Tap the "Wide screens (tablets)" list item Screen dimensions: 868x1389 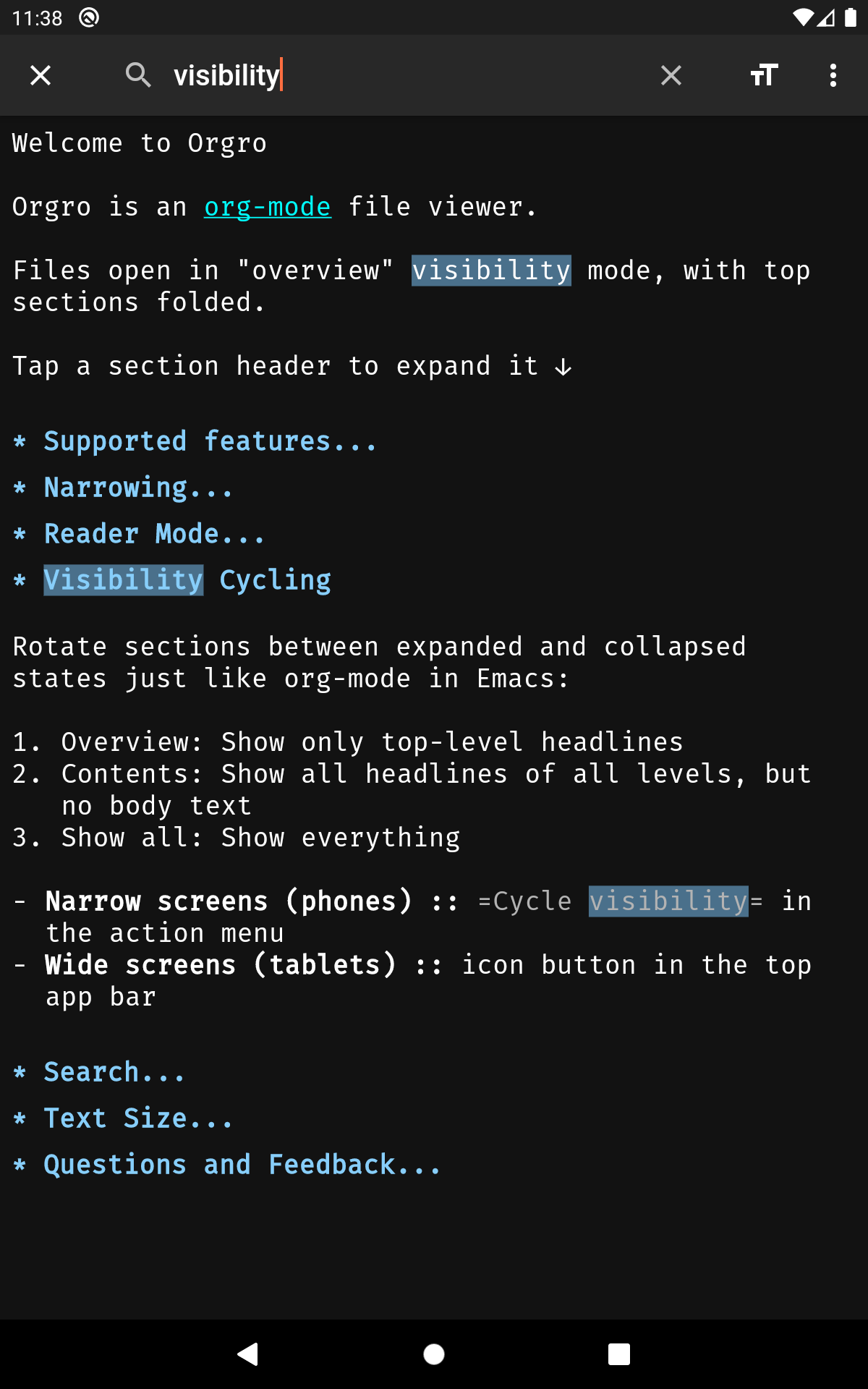pos(221,965)
